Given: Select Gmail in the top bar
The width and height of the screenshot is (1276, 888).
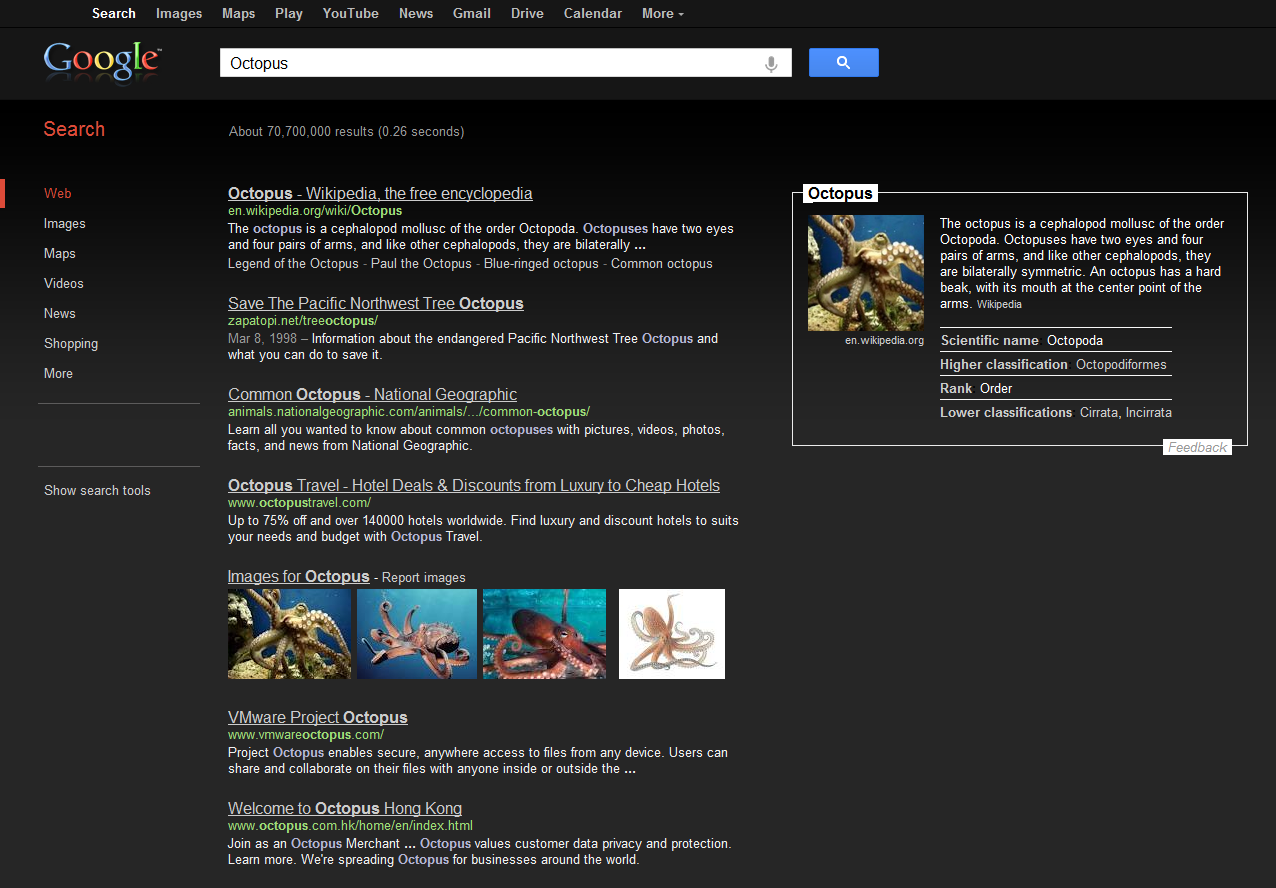Looking at the screenshot, I should pyautogui.click(x=471, y=14).
